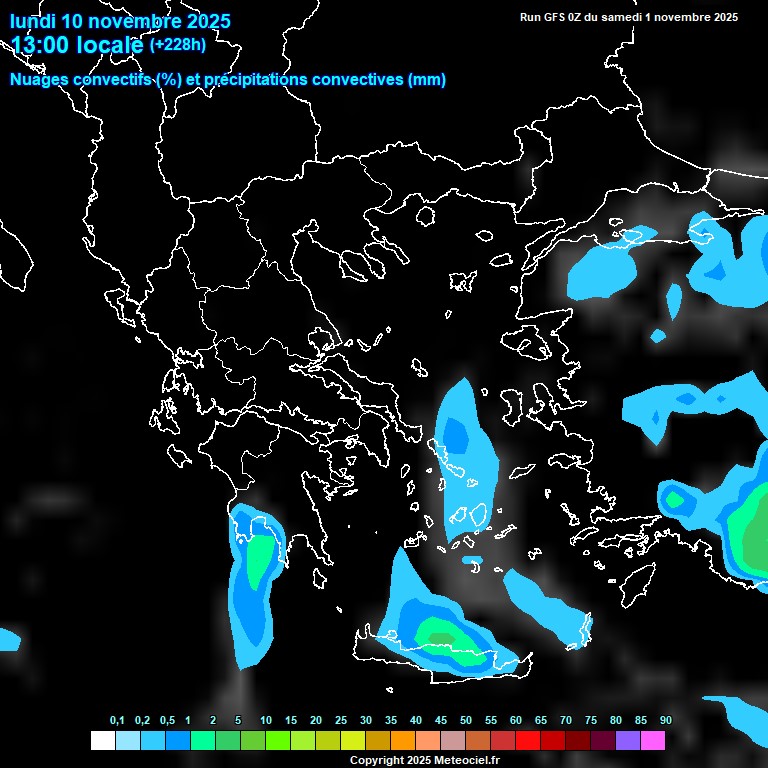
Task: Click the white swatch in the legend
Action: (x=102, y=741)
